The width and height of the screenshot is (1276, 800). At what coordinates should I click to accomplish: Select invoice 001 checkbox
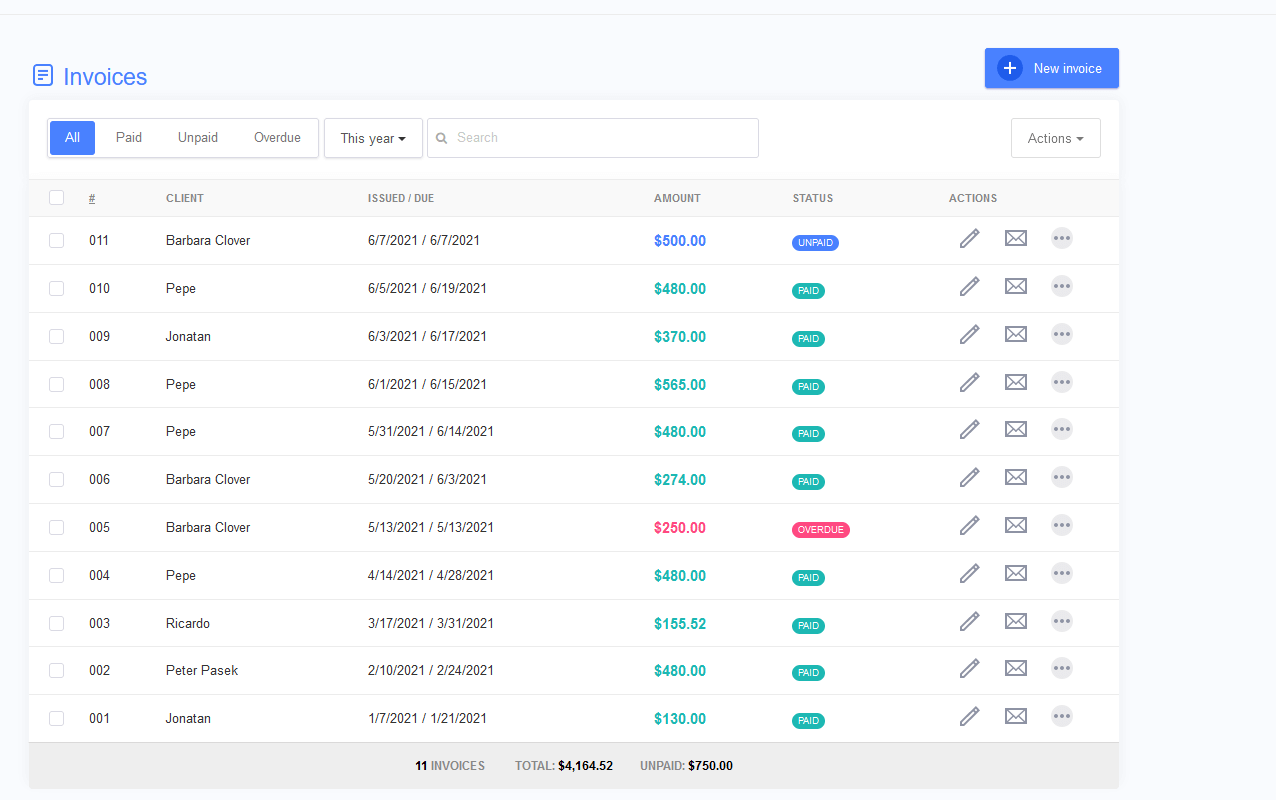click(56, 718)
